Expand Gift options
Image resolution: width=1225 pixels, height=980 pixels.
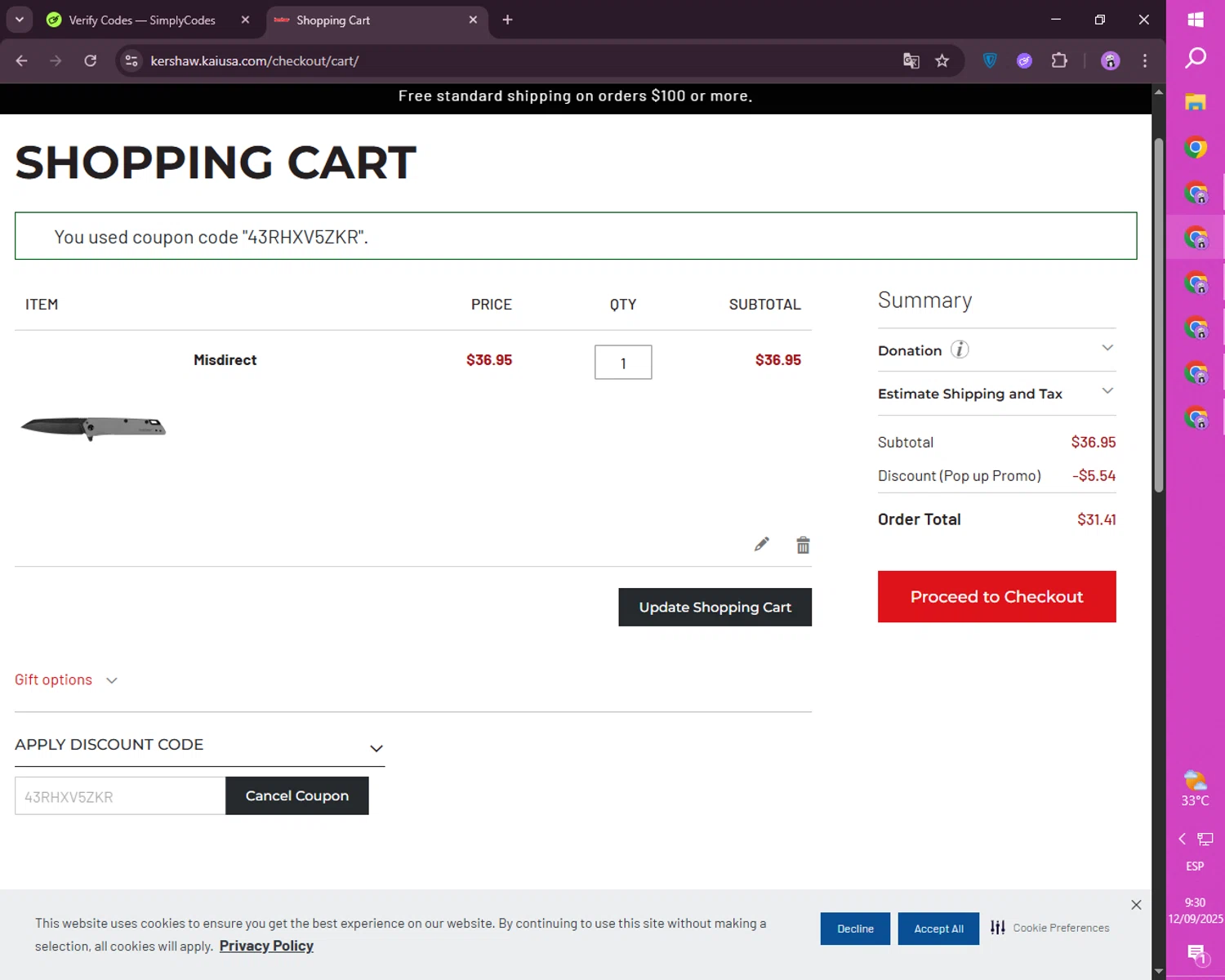[x=66, y=679]
